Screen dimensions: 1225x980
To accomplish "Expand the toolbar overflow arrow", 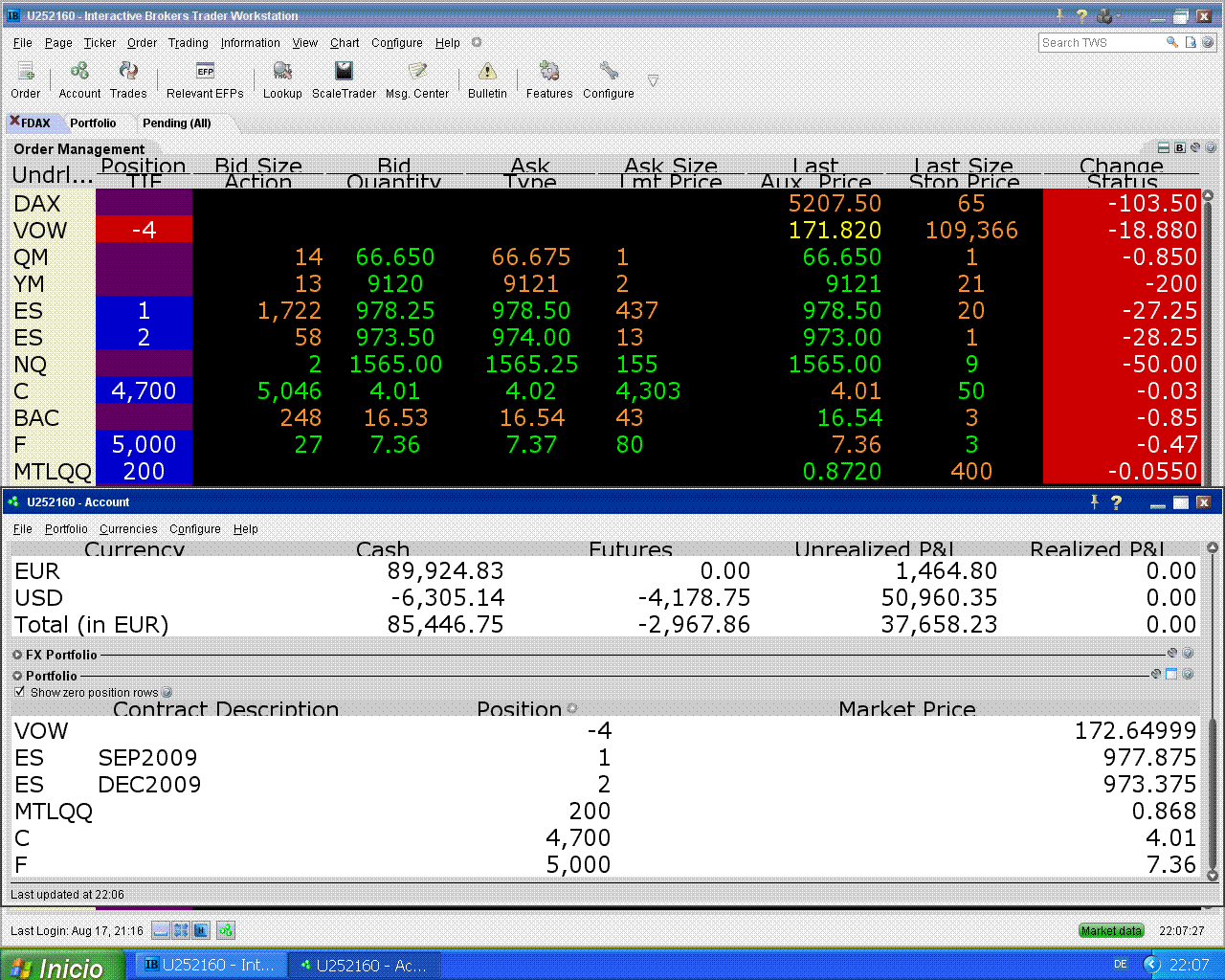I will [x=653, y=81].
